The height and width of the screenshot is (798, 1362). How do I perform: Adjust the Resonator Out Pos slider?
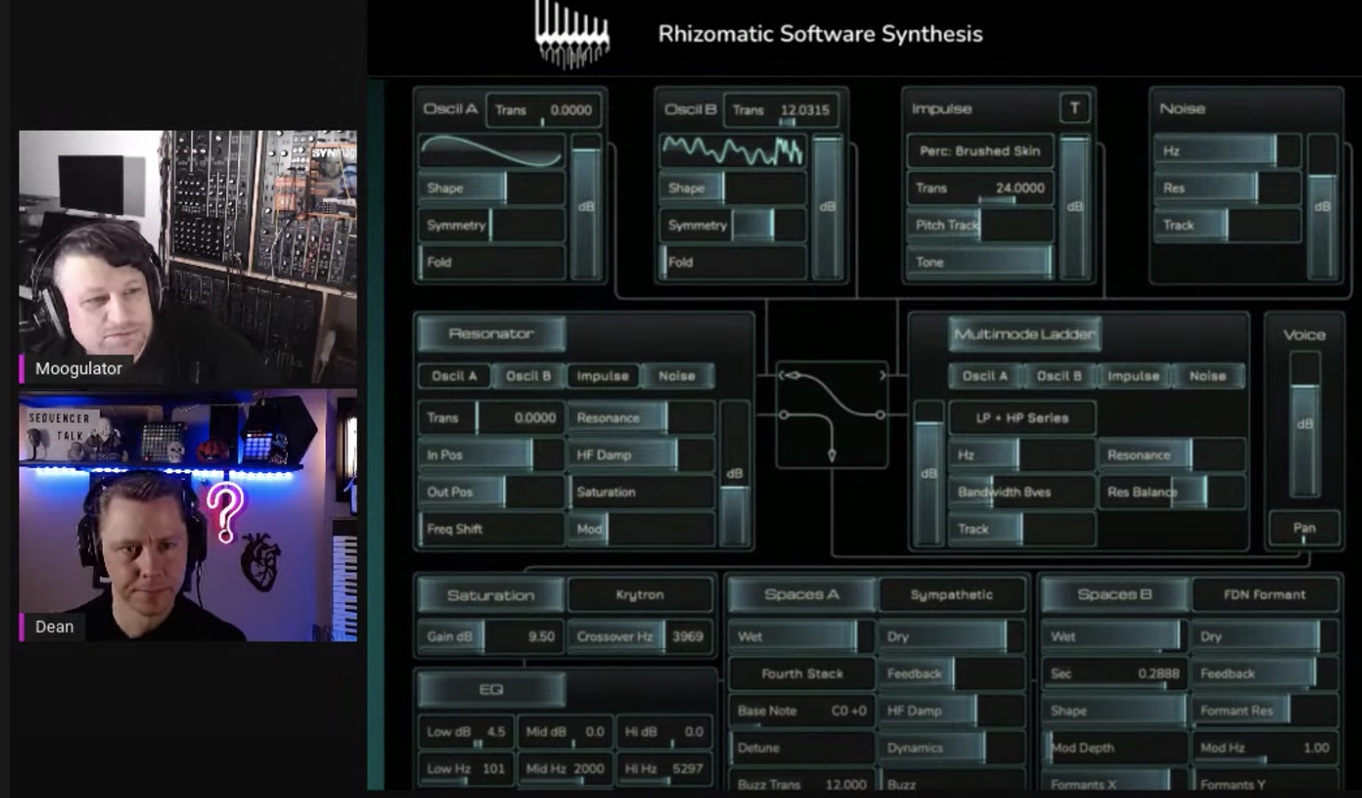(491, 492)
